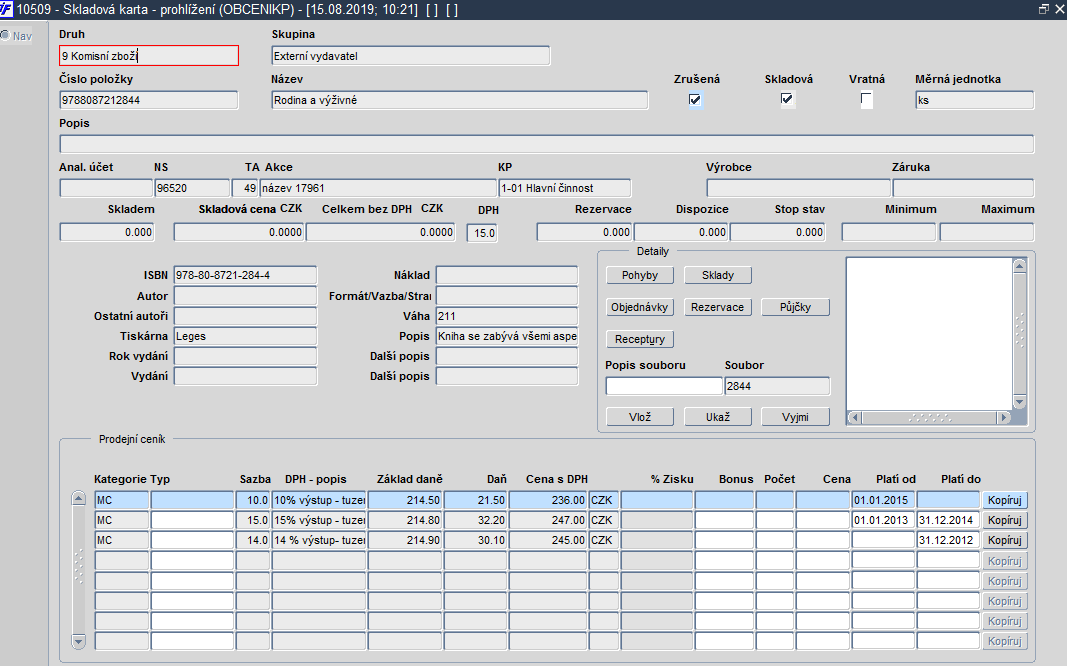
Task: Click the Tiskárna field with Leges
Action: pos(245,336)
